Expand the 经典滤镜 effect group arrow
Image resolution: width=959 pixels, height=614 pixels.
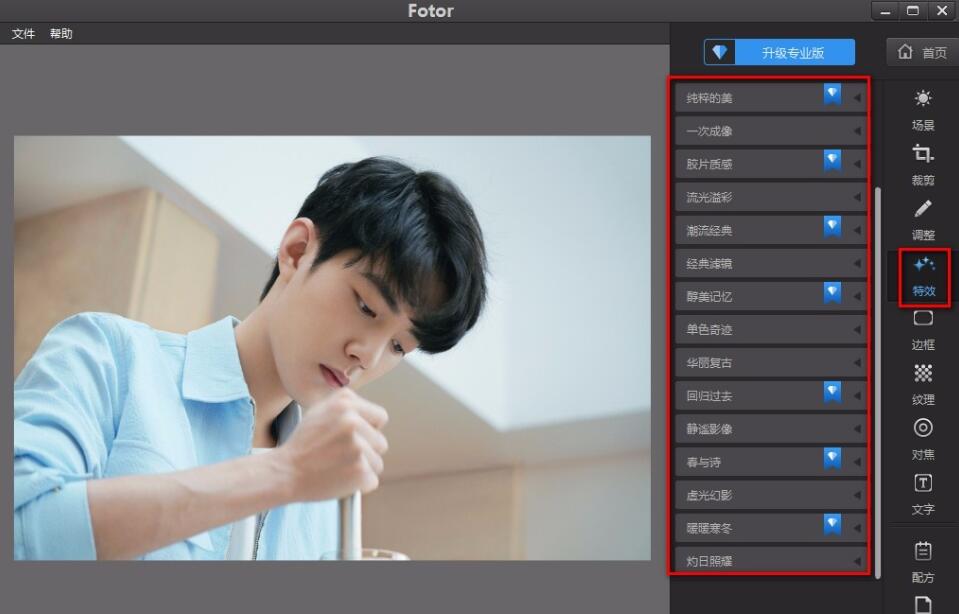857,264
